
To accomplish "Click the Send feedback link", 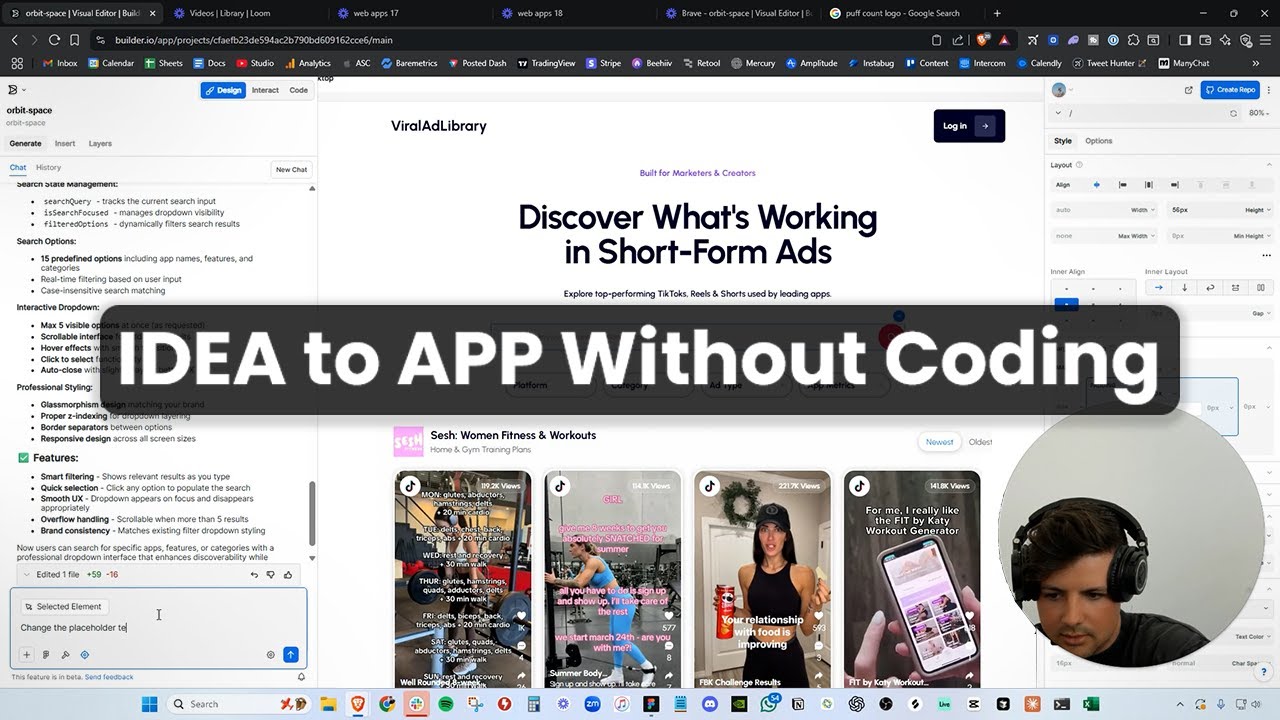I will pyautogui.click(x=109, y=677).
